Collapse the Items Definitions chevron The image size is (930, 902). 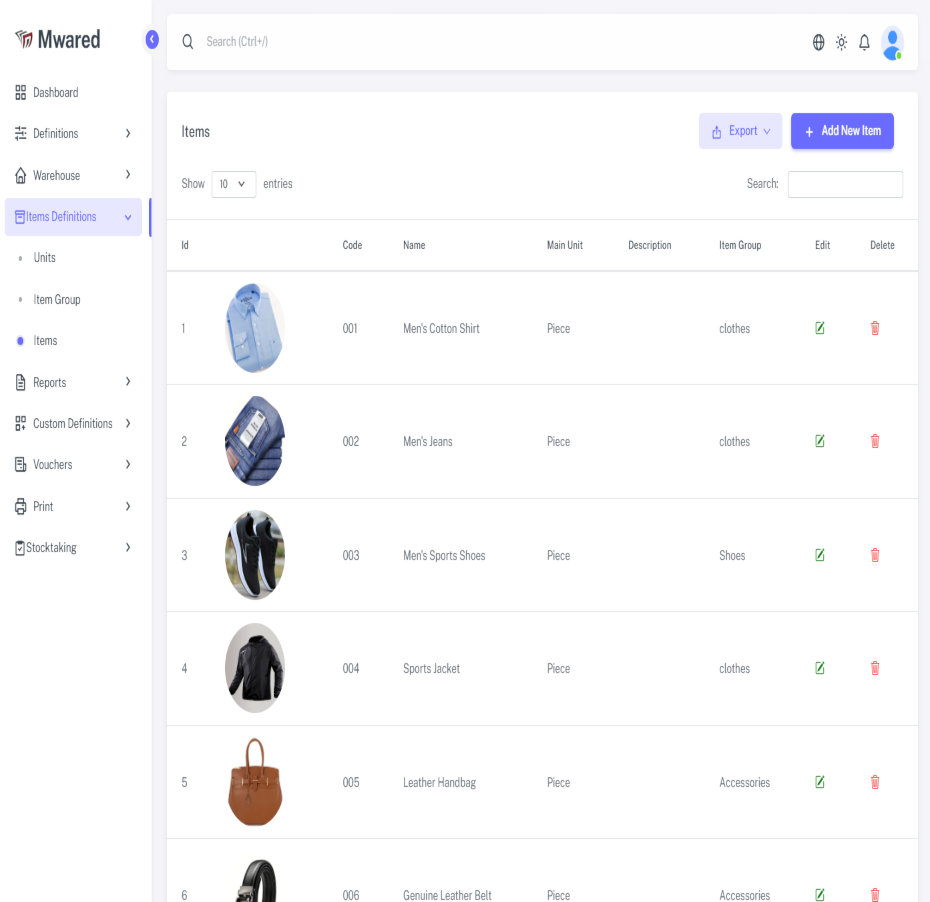(x=128, y=218)
